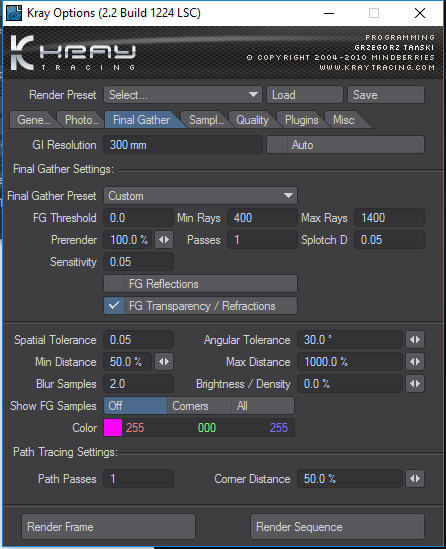Viewport: 446px width, 549px height.
Task: Open the Final Gather Preset dropdown
Action: pyautogui.click(x=200, y=196)
